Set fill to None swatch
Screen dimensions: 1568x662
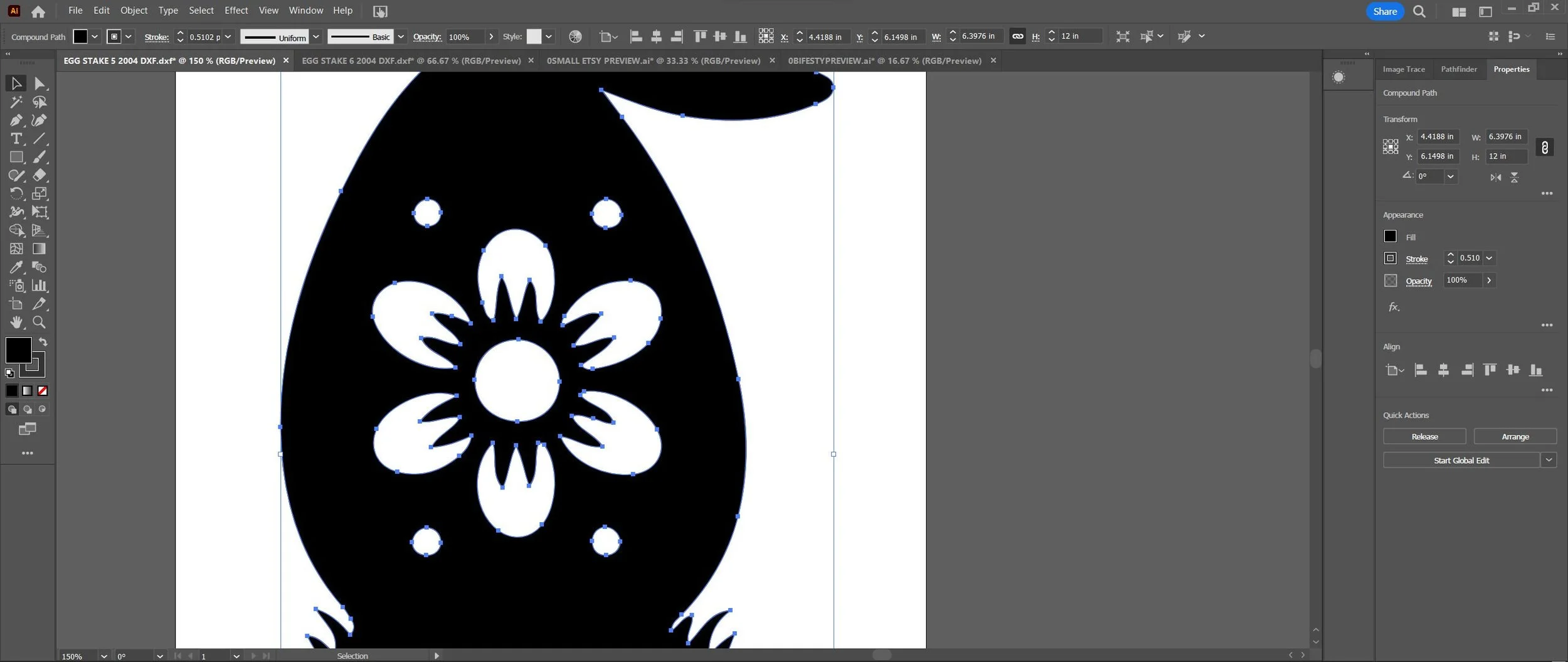pyautogui.click(x=43, y=391)
